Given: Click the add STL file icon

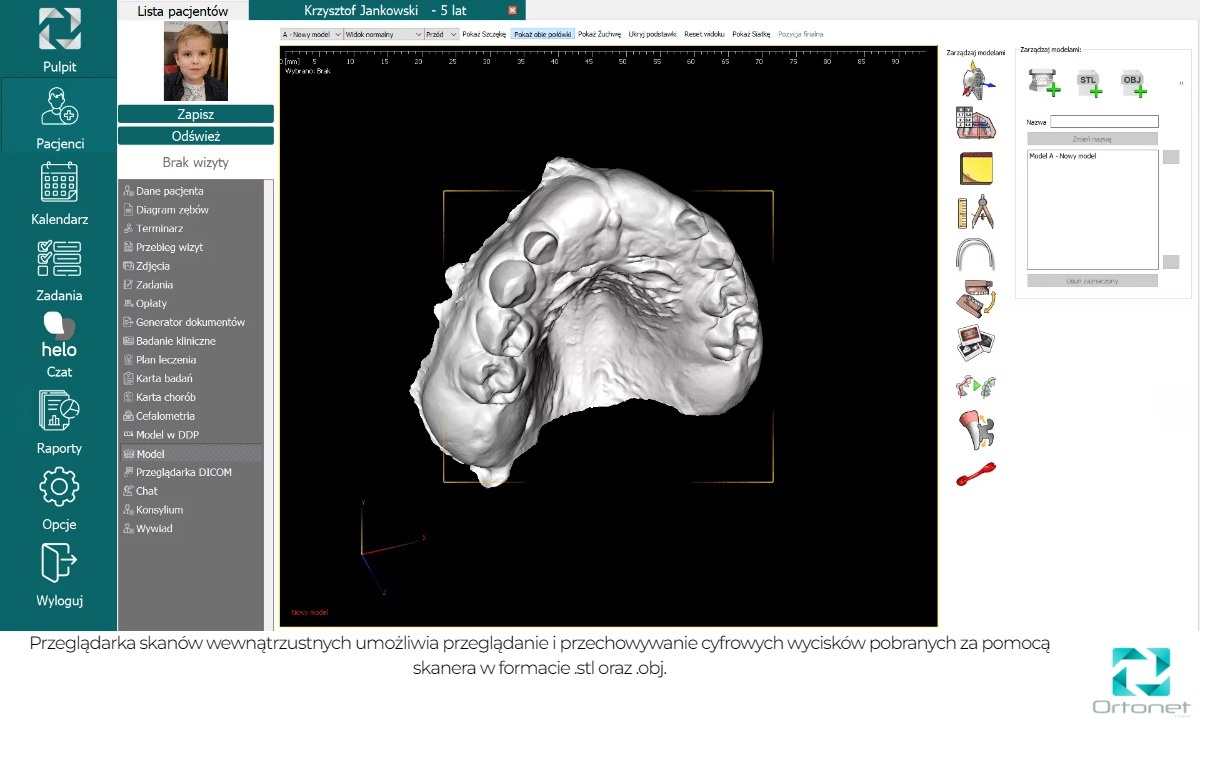Looking at the screenshot, I should coord(1089,84).
